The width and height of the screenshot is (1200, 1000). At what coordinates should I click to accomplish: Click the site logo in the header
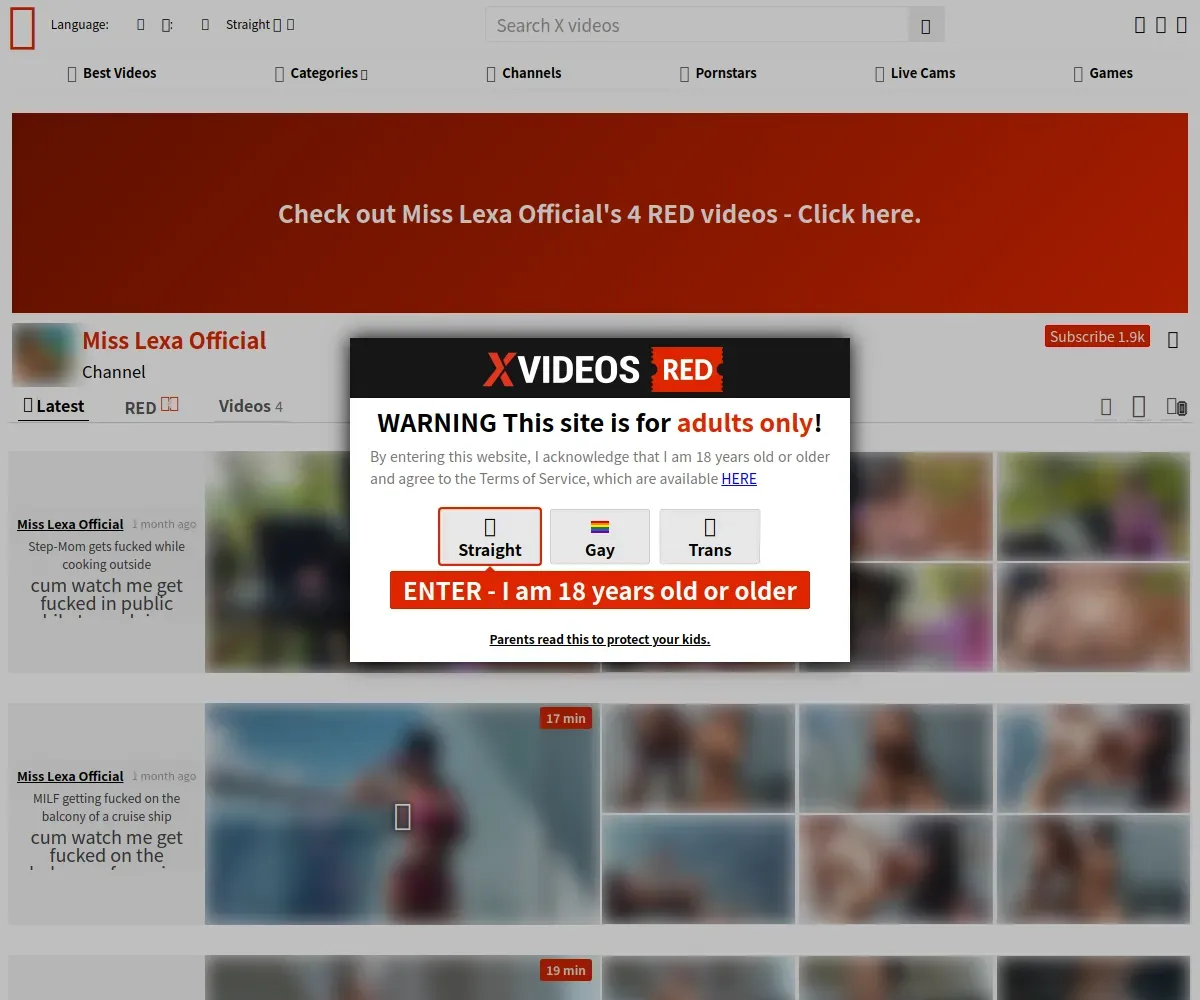tap(22, 27)
